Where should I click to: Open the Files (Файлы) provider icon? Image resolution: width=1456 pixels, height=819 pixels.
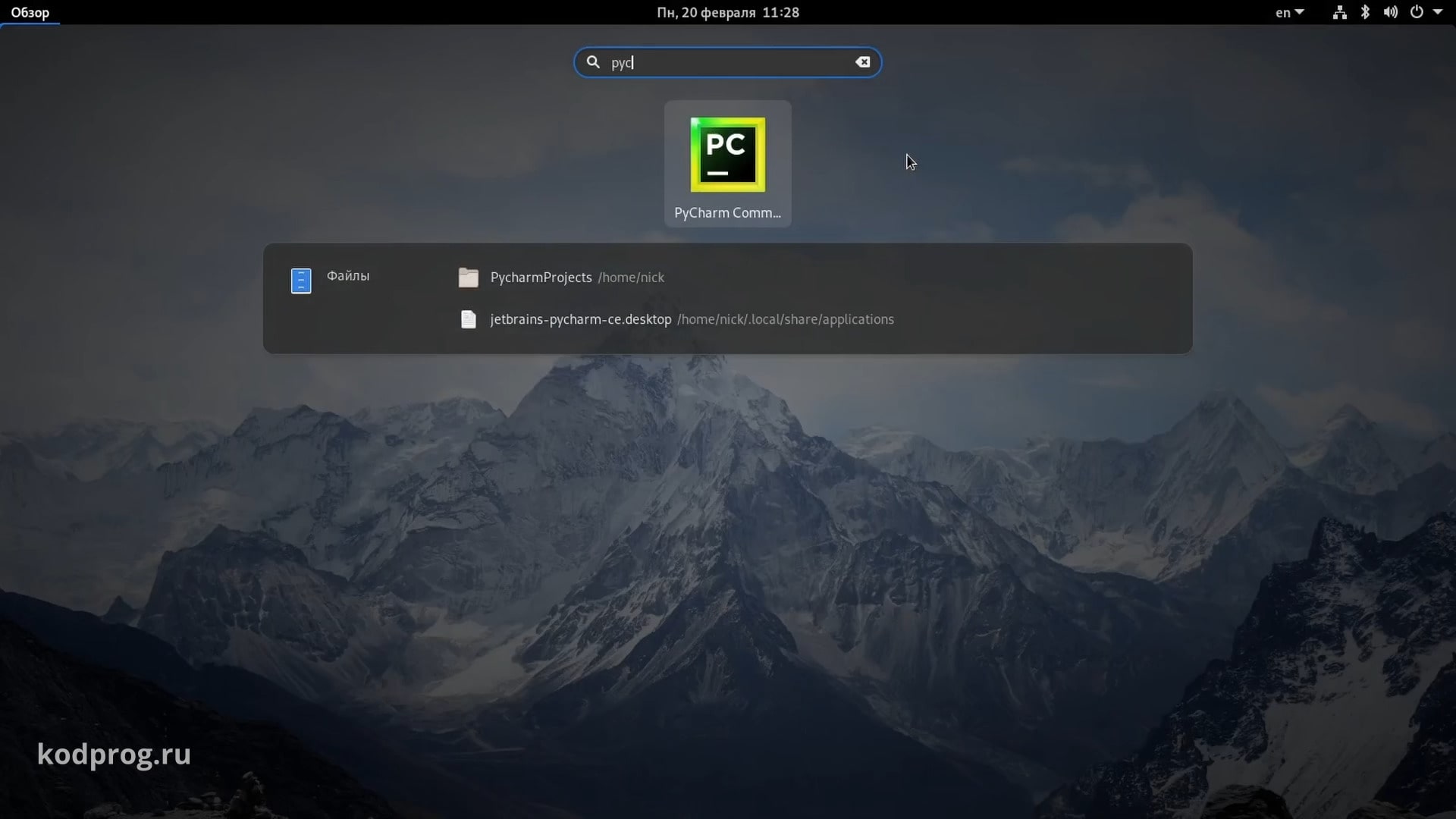tap(301, 281)
